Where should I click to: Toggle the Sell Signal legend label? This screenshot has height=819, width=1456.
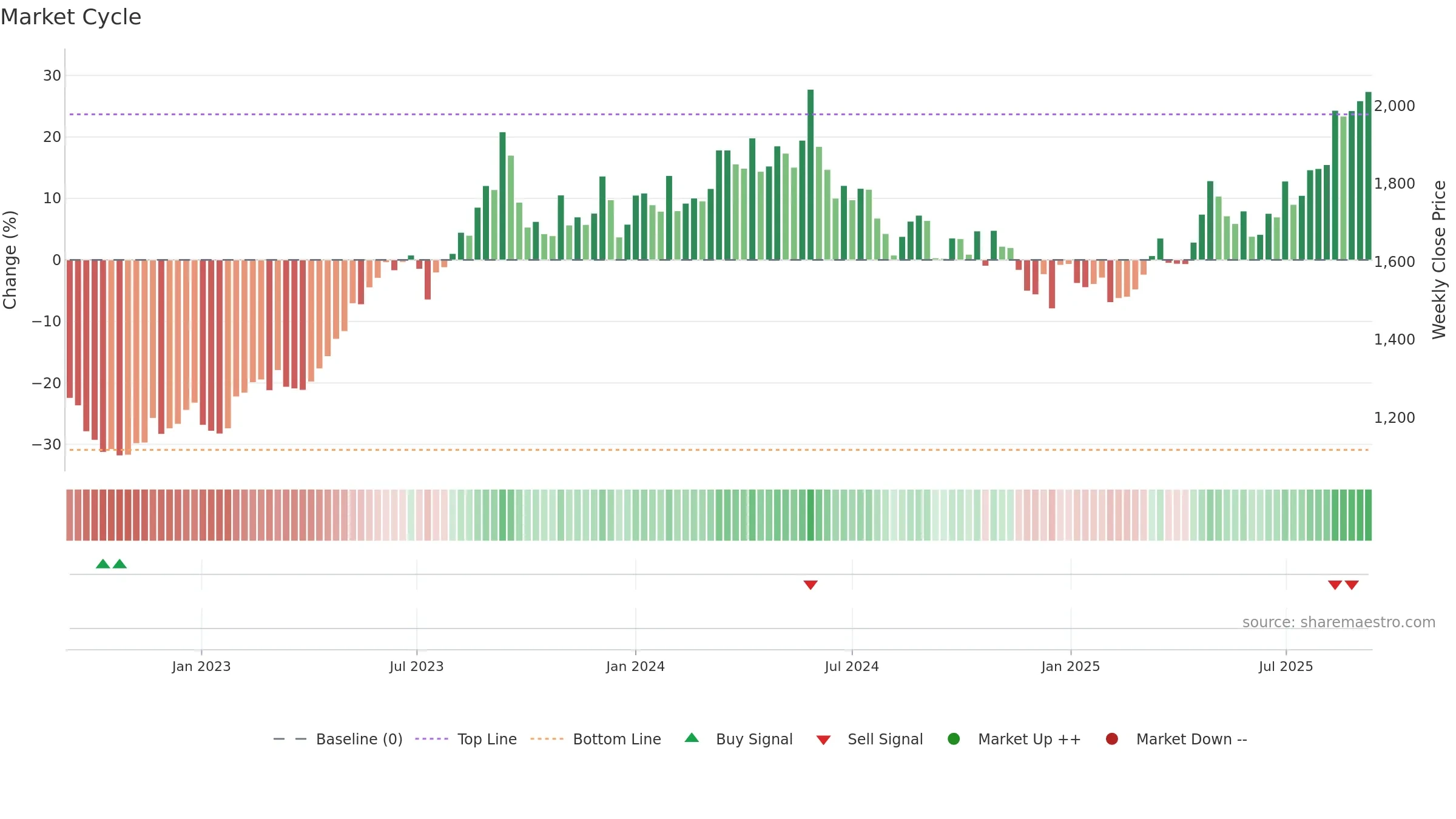click(x=885, y=739)
